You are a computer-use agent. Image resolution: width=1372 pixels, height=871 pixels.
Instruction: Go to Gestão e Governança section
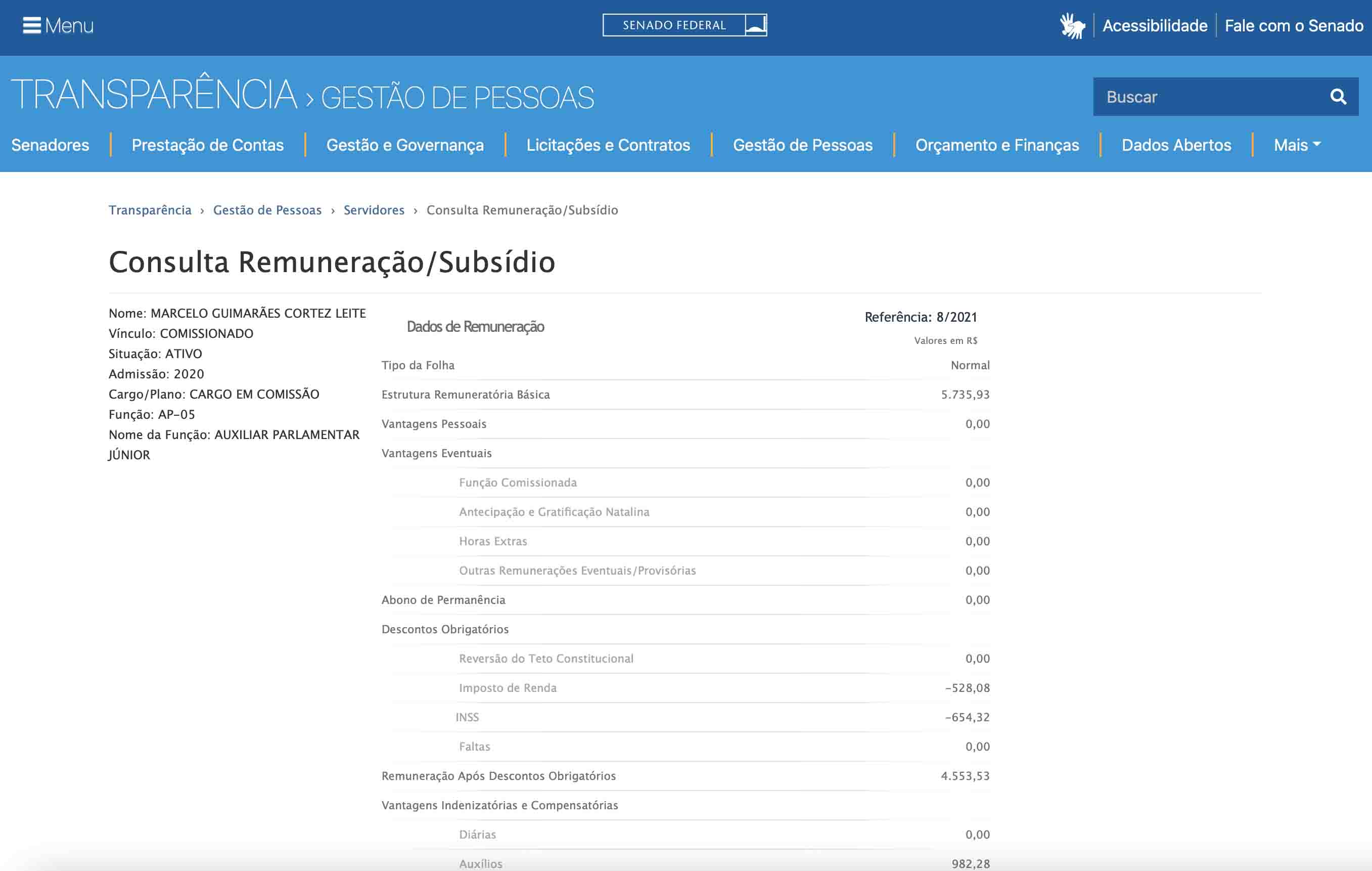pyautogui.click(x=404, y=145)
